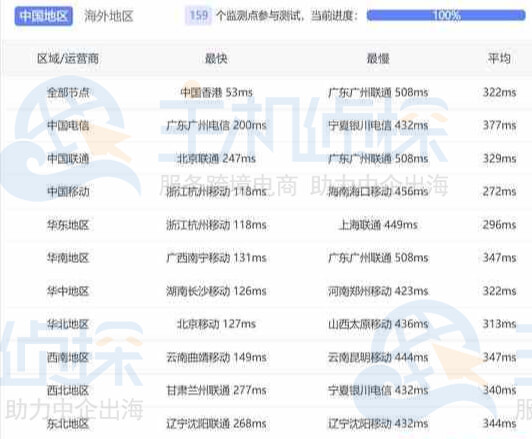Select the 华南地区 row label

(68, 258)
